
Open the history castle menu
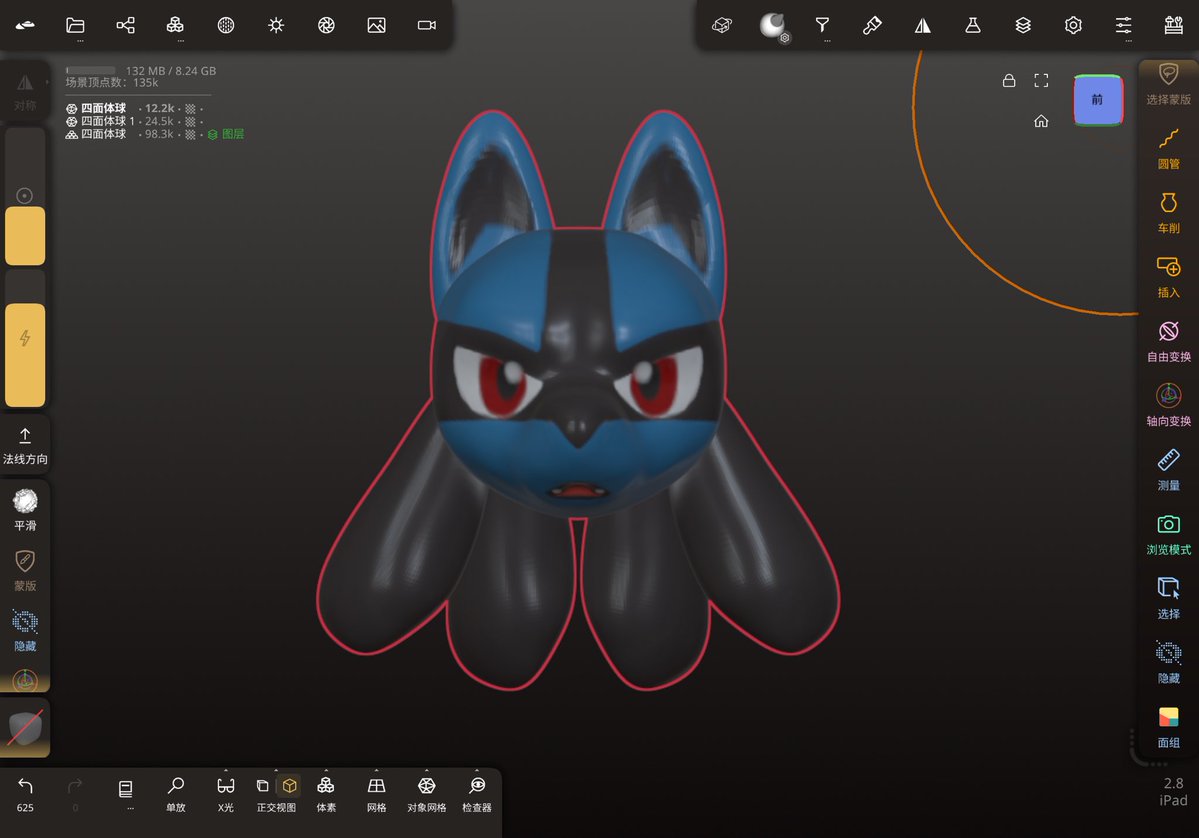(1174, 25)
